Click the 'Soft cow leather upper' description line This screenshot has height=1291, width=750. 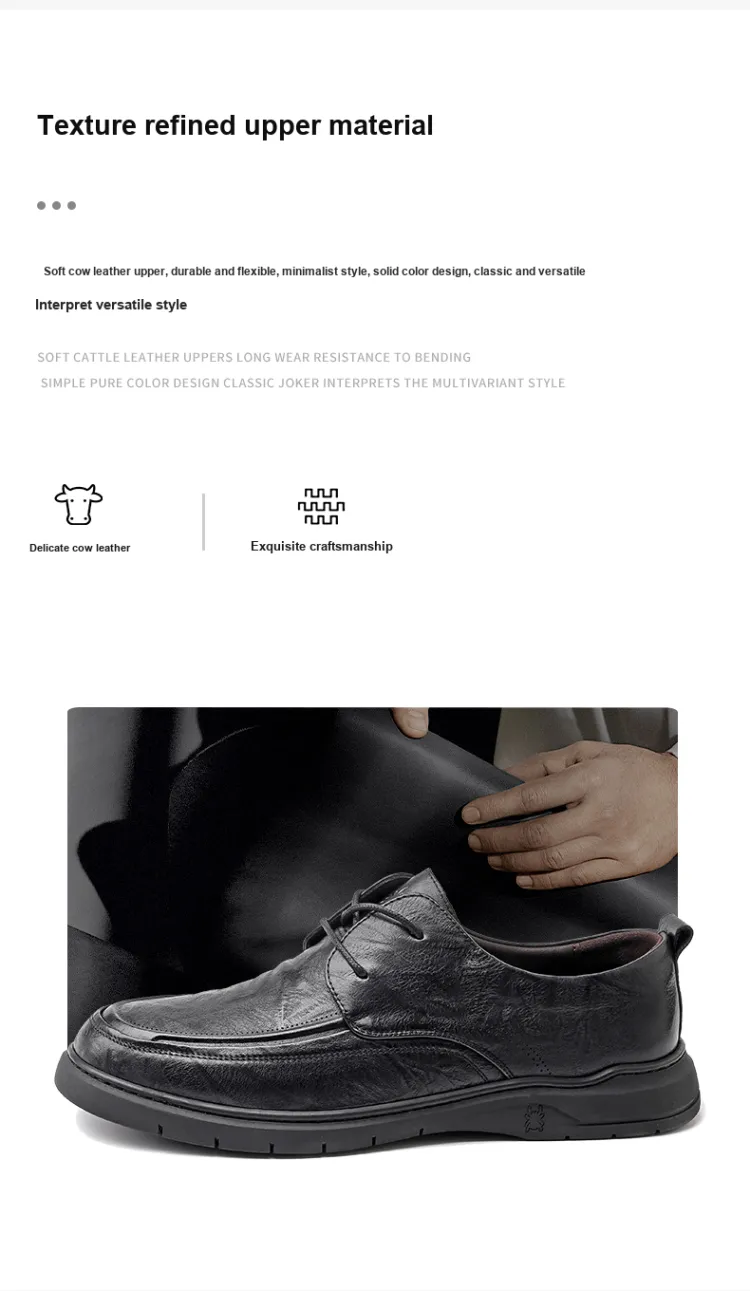pyautogui.click(x=314, y=271)
